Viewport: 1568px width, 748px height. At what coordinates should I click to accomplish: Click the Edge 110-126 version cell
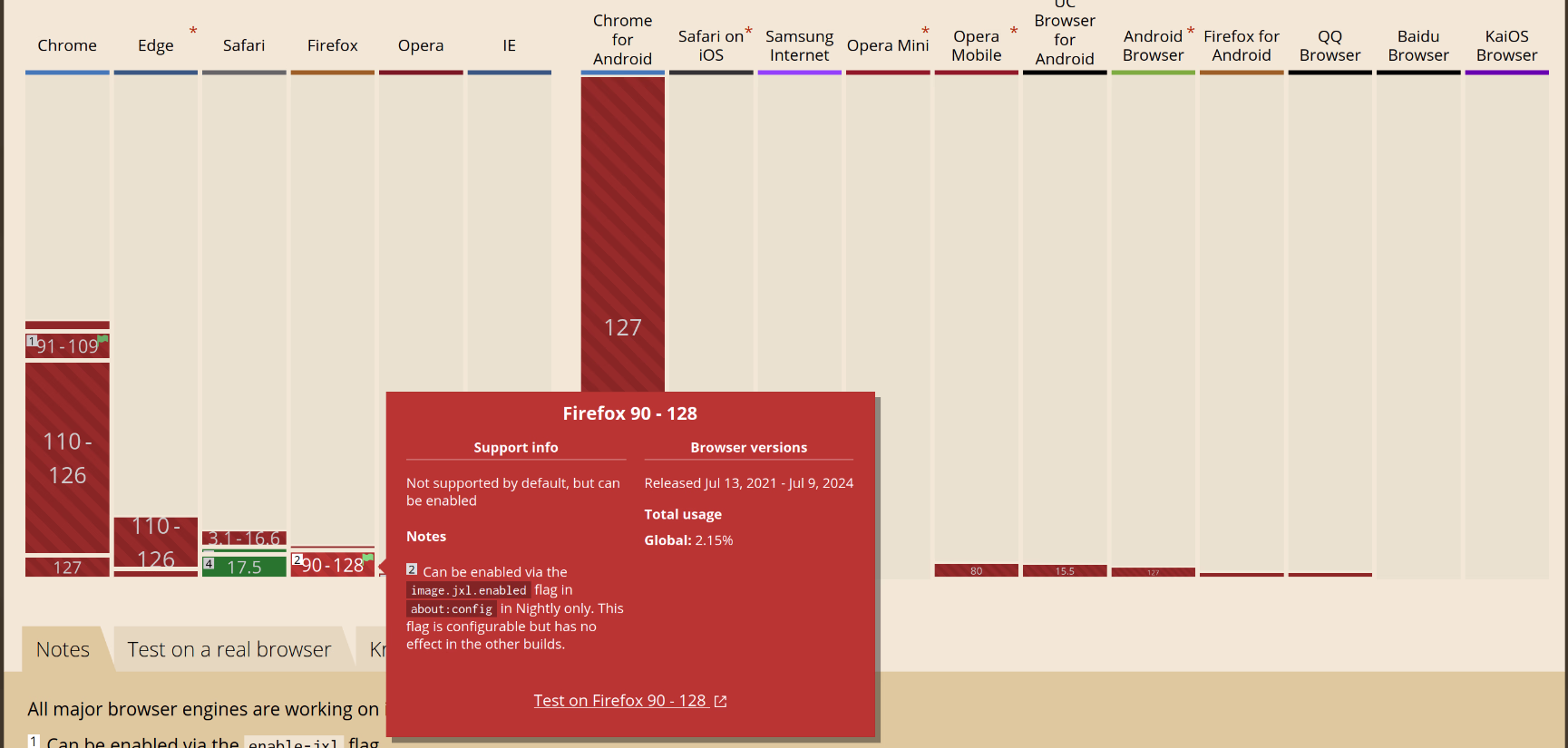pyautogui.click(x=156, y=542)
